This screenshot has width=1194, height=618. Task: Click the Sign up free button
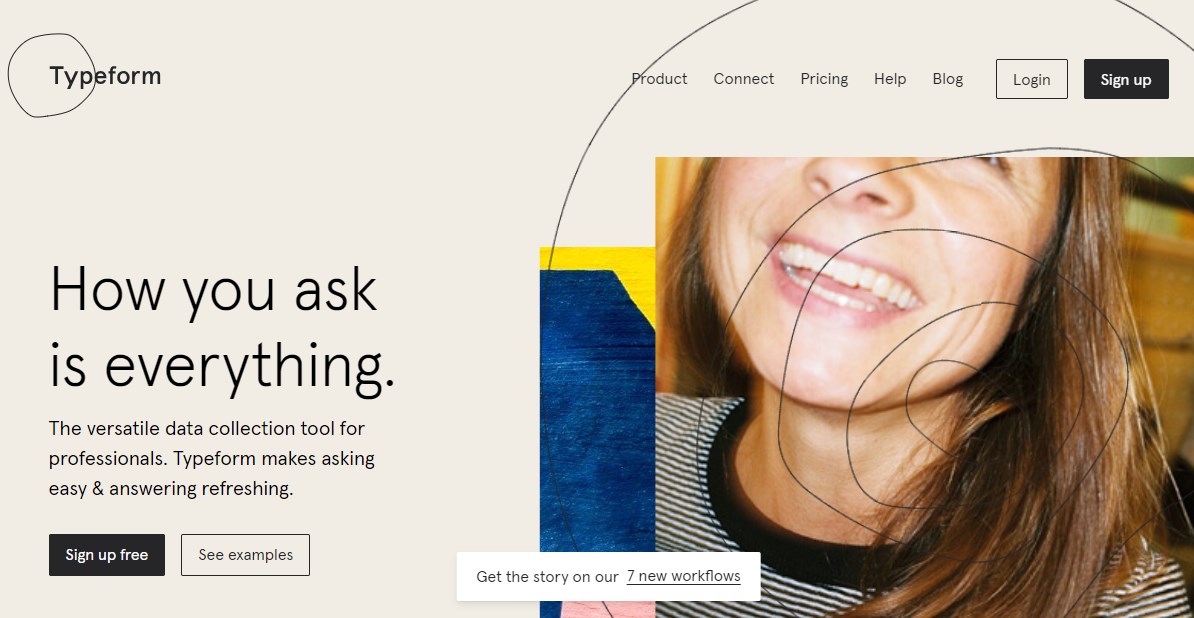point(107,555)
